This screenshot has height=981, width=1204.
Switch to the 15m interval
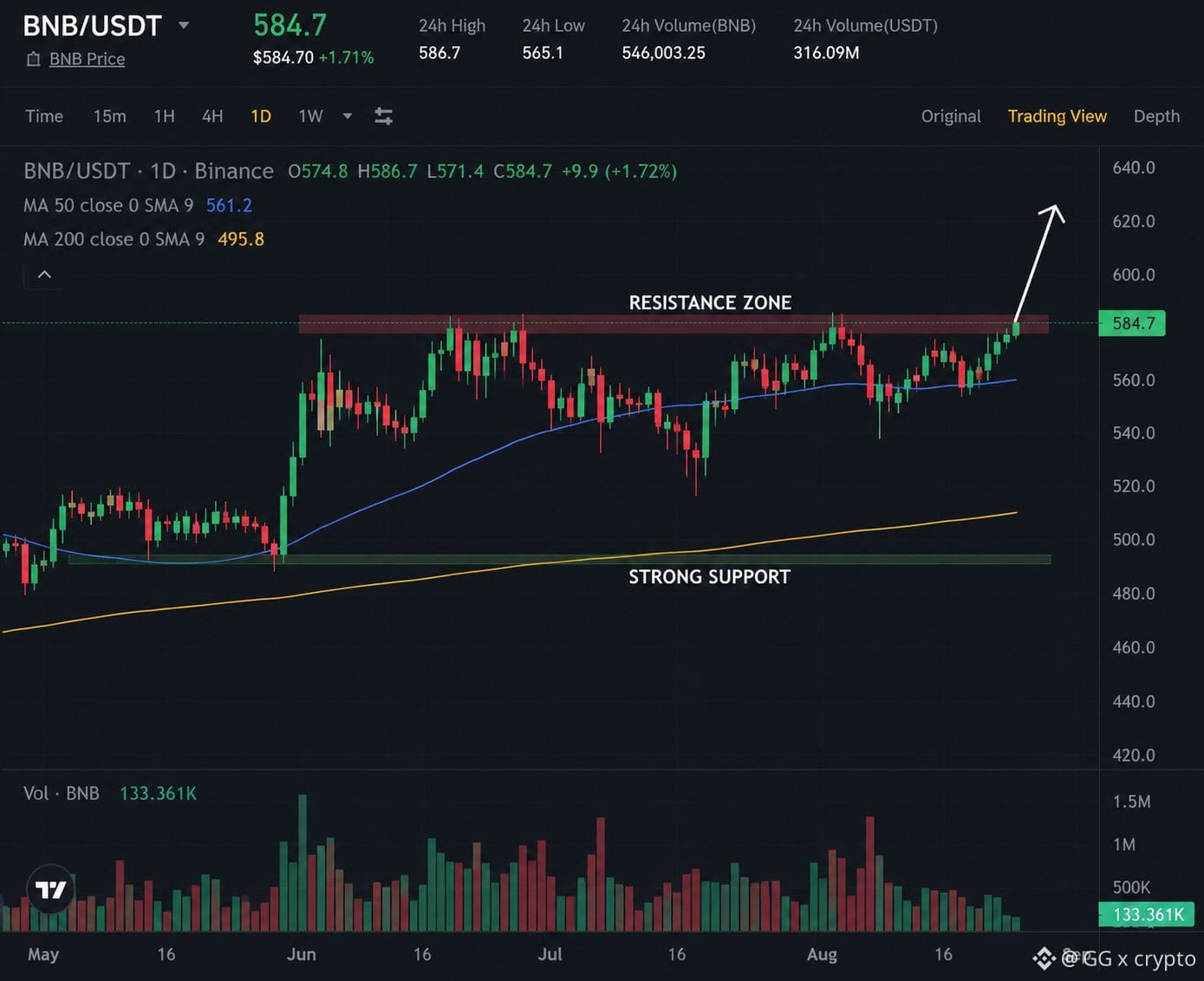(x=109, y=116)
